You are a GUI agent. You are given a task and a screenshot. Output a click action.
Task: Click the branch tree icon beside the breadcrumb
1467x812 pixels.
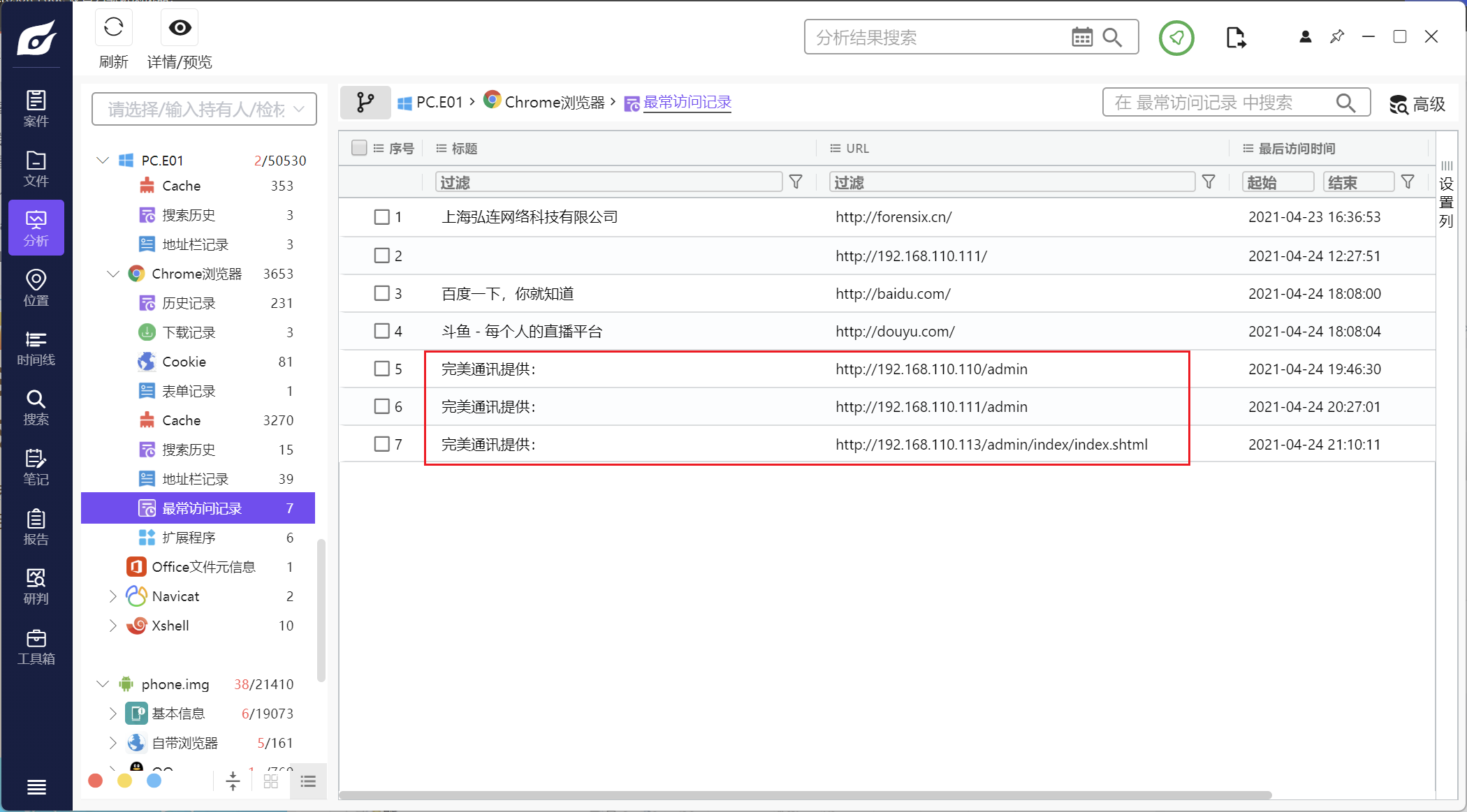pyautogui.click(x=365, y=103)
